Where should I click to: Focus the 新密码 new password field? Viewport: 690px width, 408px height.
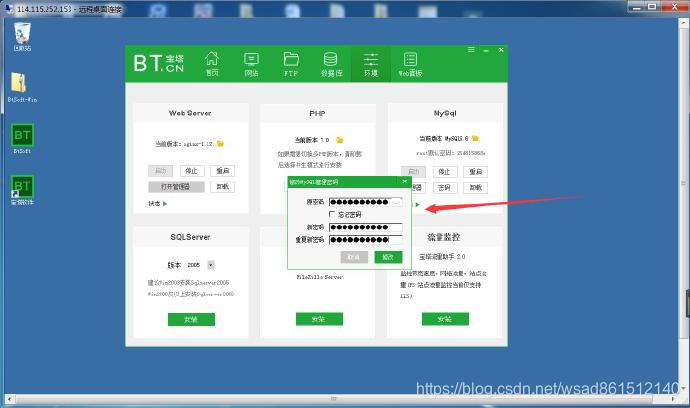[x=366, y=227]
